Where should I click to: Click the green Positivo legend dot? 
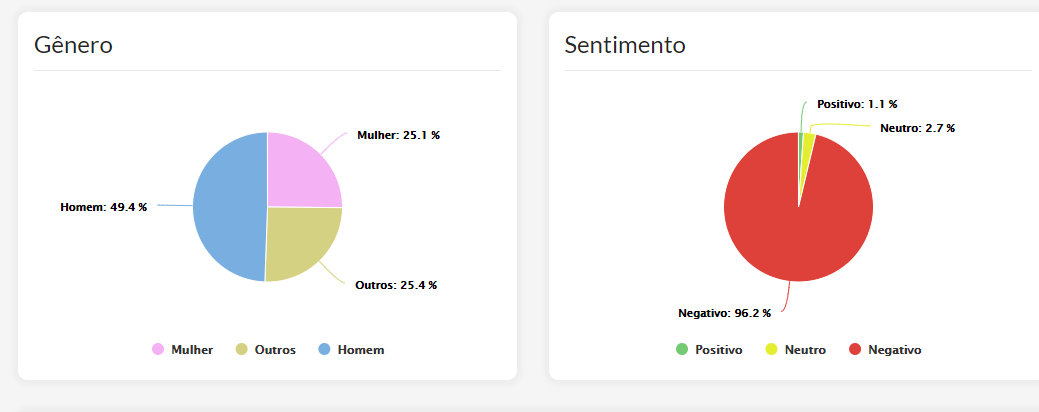[x=682, y=350]
